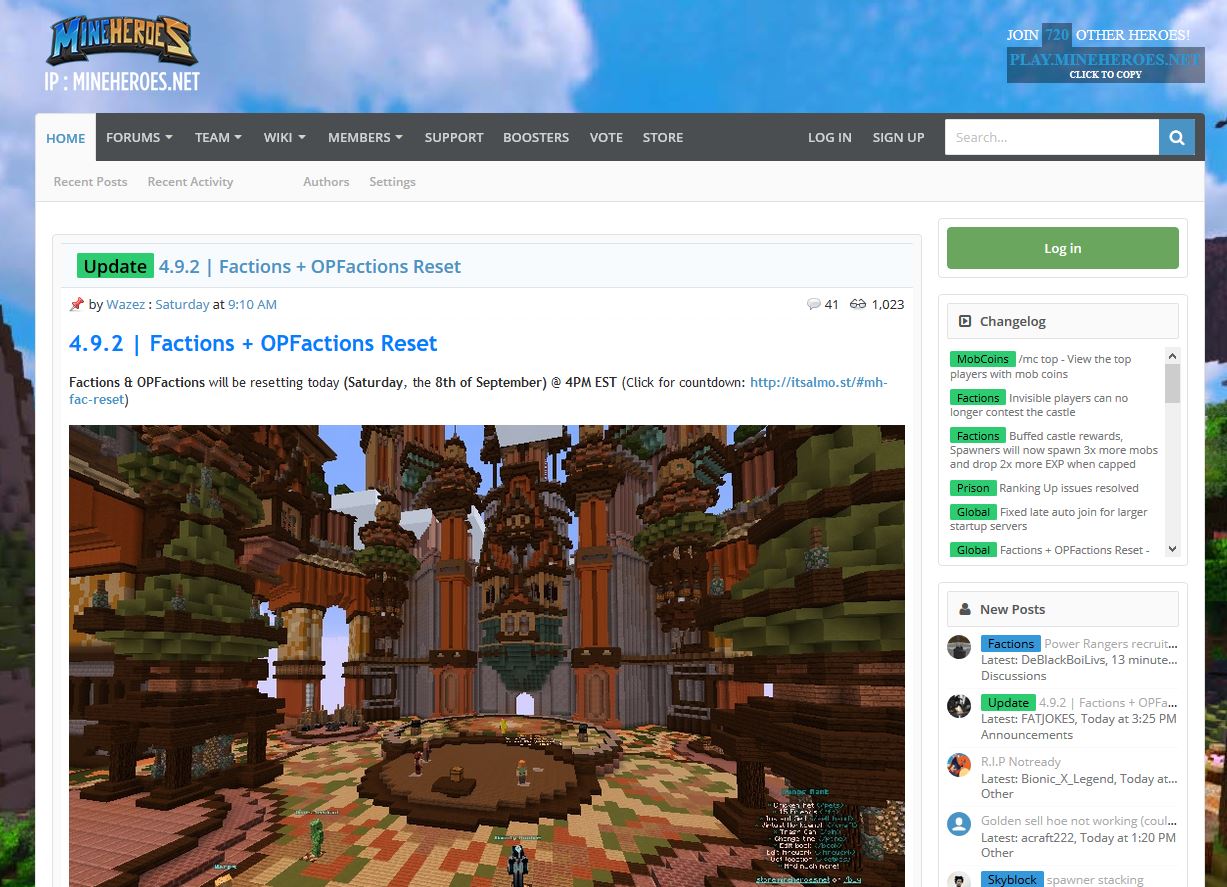Open the MEMBERS dropdown

(x=365, y=137)
